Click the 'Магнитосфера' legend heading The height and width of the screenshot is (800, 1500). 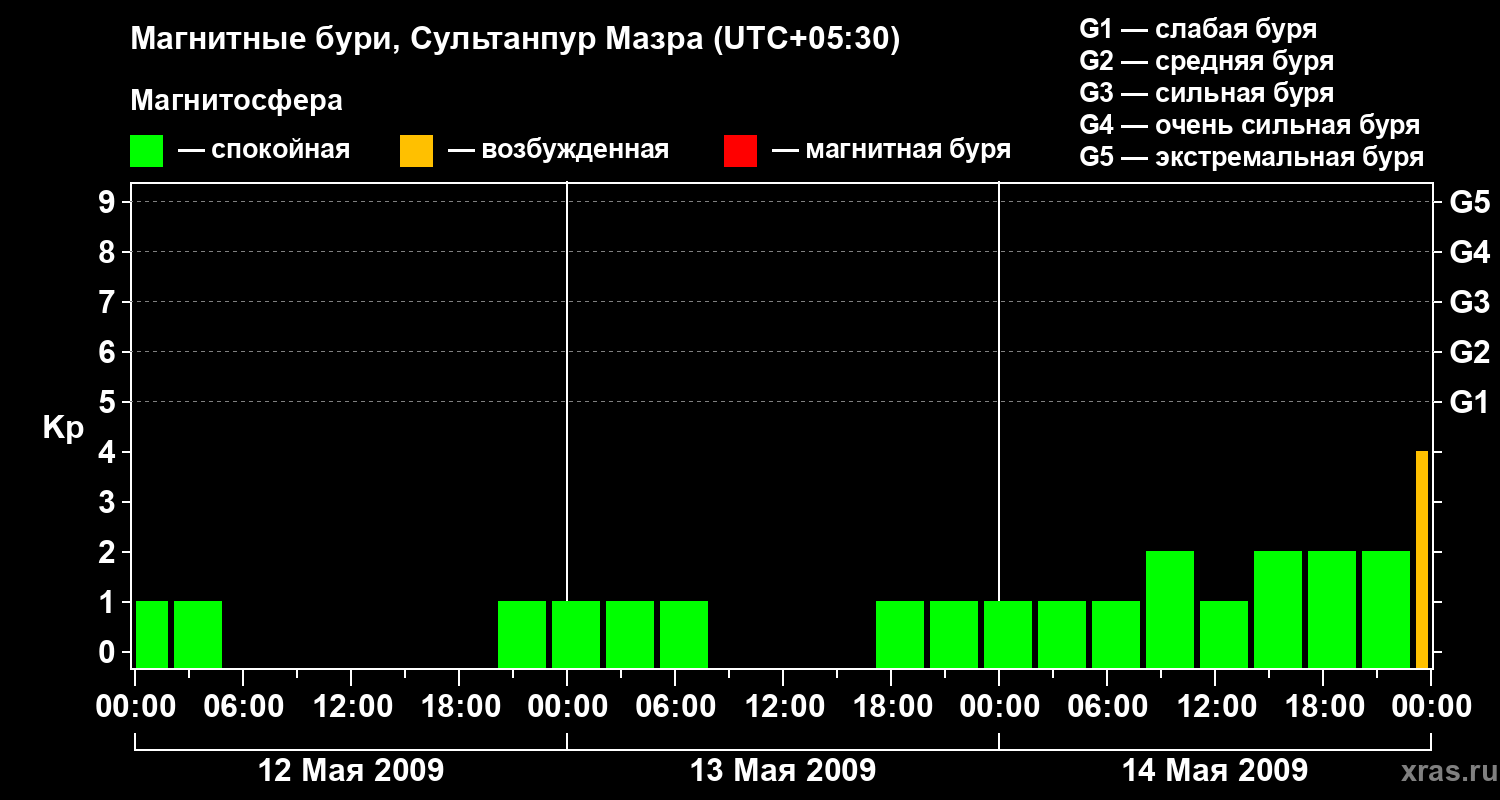pos(236,101)
